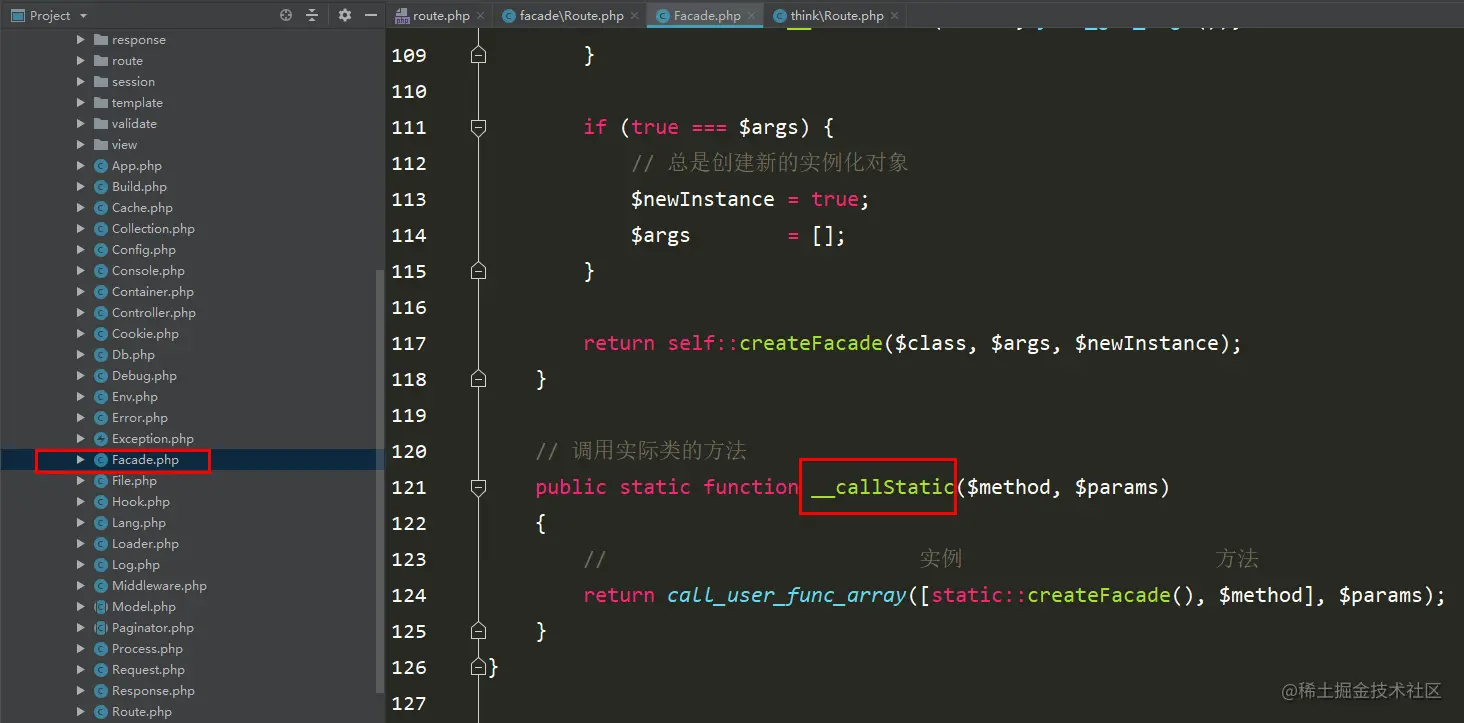
Task: Expand the template folder
Action: (81, 103)
